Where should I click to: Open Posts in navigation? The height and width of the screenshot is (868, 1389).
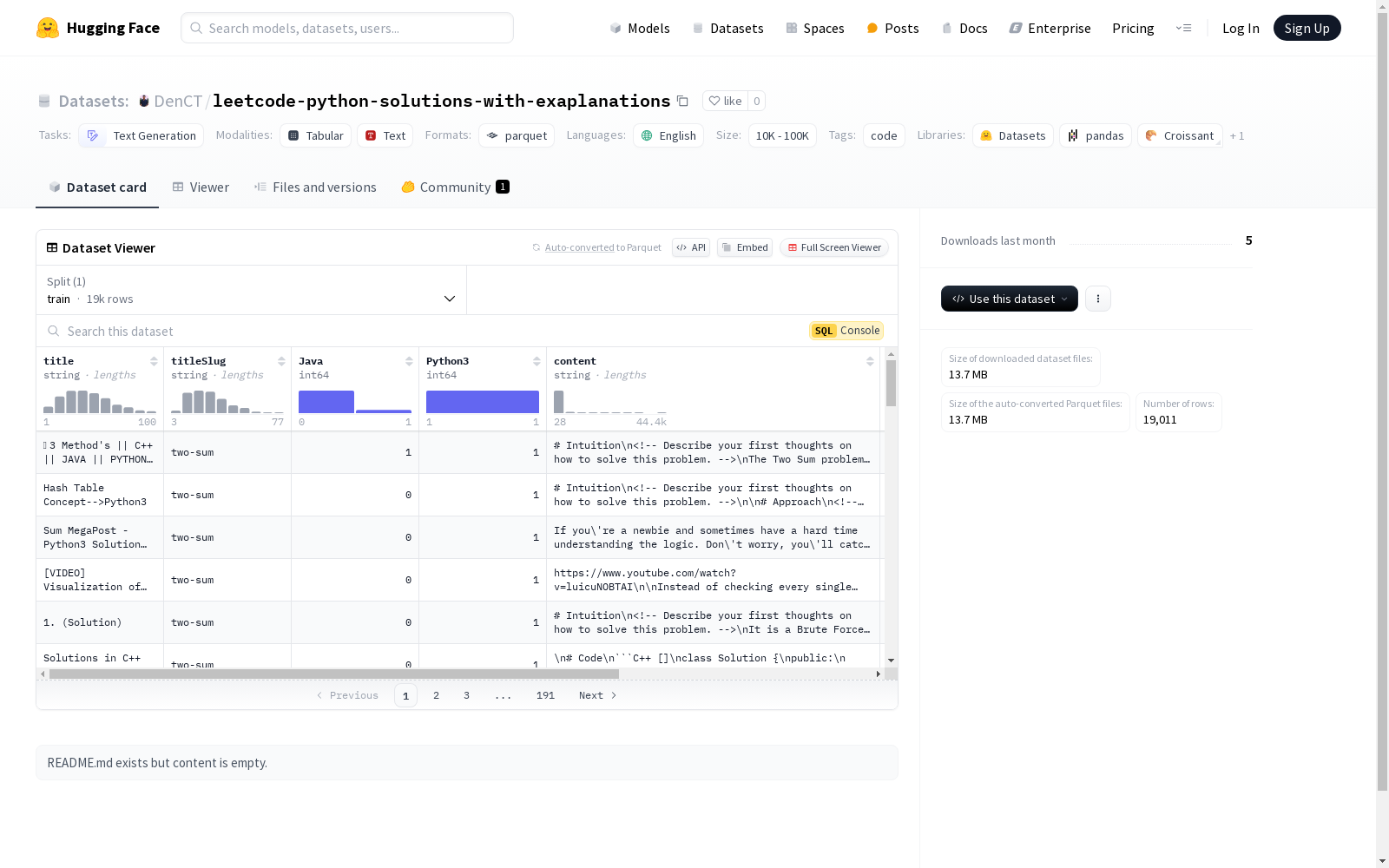[892, 28]
